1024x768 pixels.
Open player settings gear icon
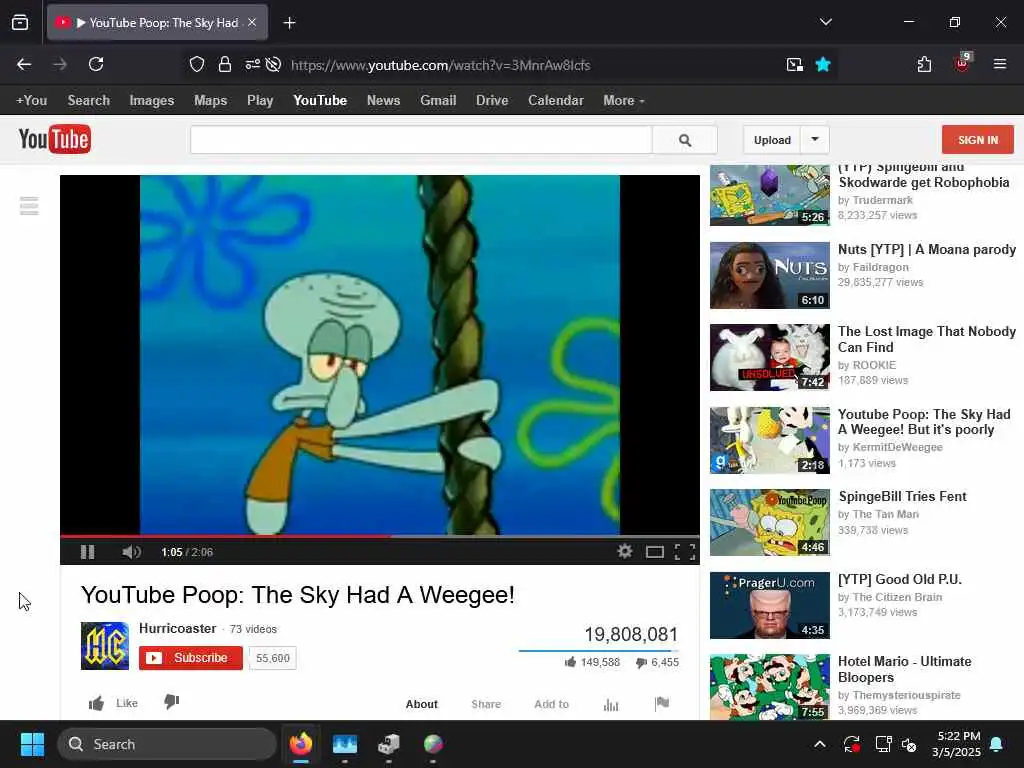click(x=624, y=551)
